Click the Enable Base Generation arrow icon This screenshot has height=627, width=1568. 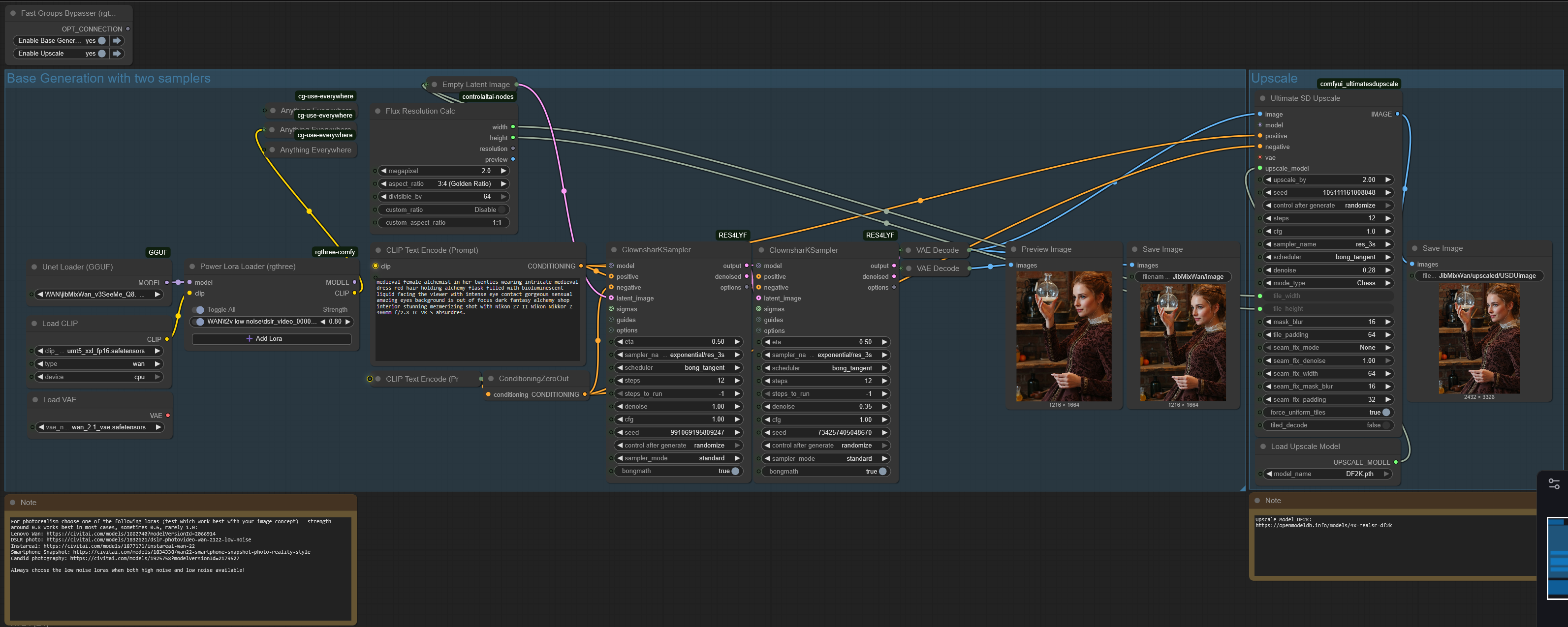point(117,41)
